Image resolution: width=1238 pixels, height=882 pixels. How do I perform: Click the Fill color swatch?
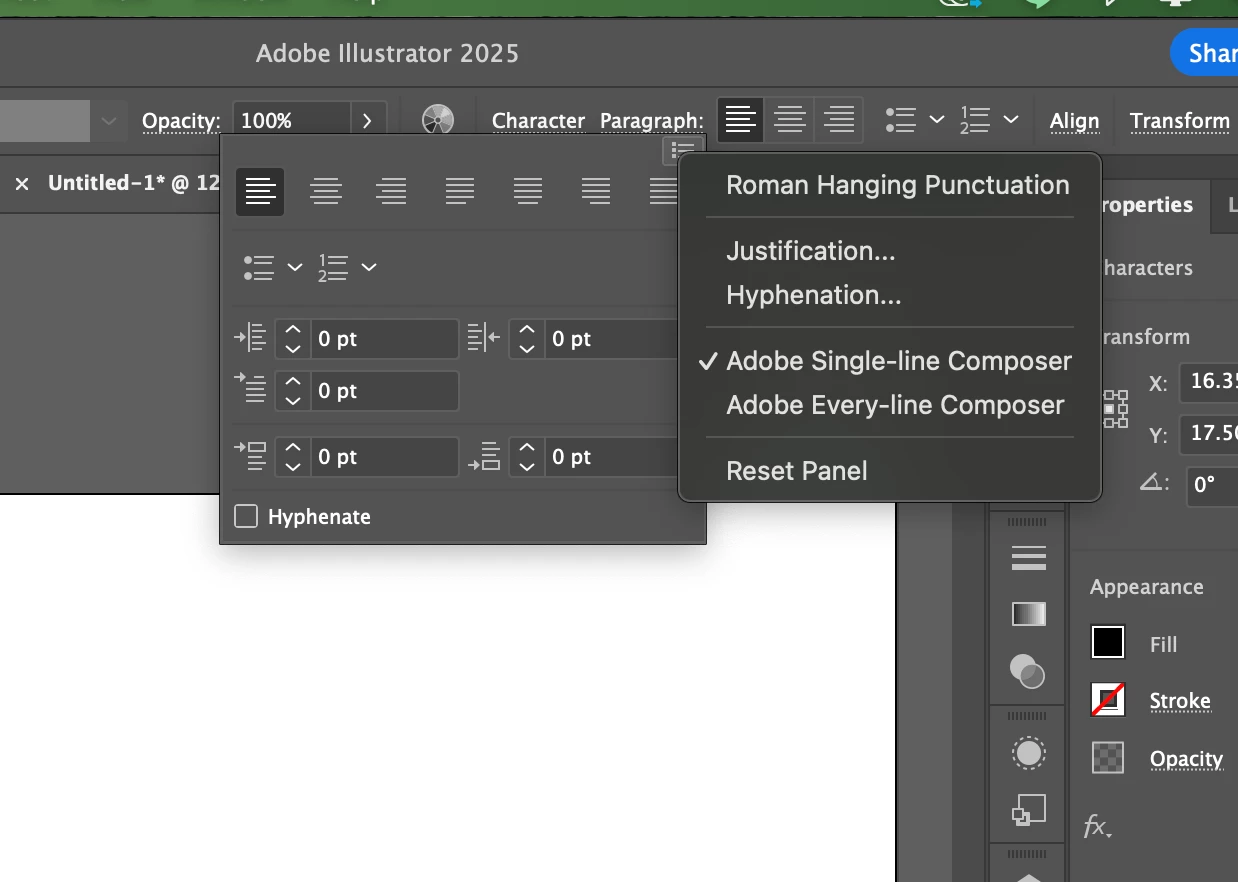pos(1108,642)
